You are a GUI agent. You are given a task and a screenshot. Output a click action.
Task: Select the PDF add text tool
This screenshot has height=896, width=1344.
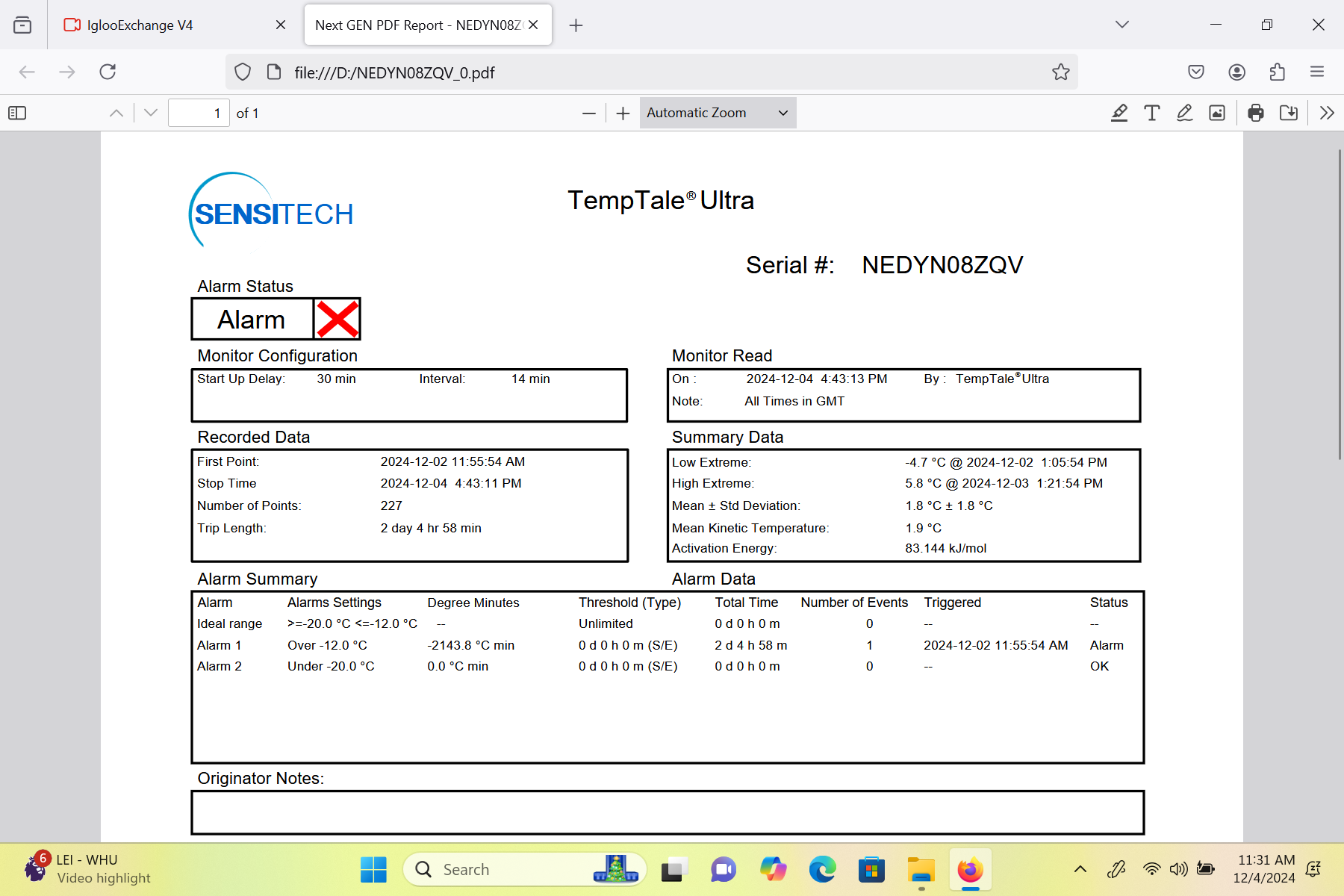[1152, 113]
